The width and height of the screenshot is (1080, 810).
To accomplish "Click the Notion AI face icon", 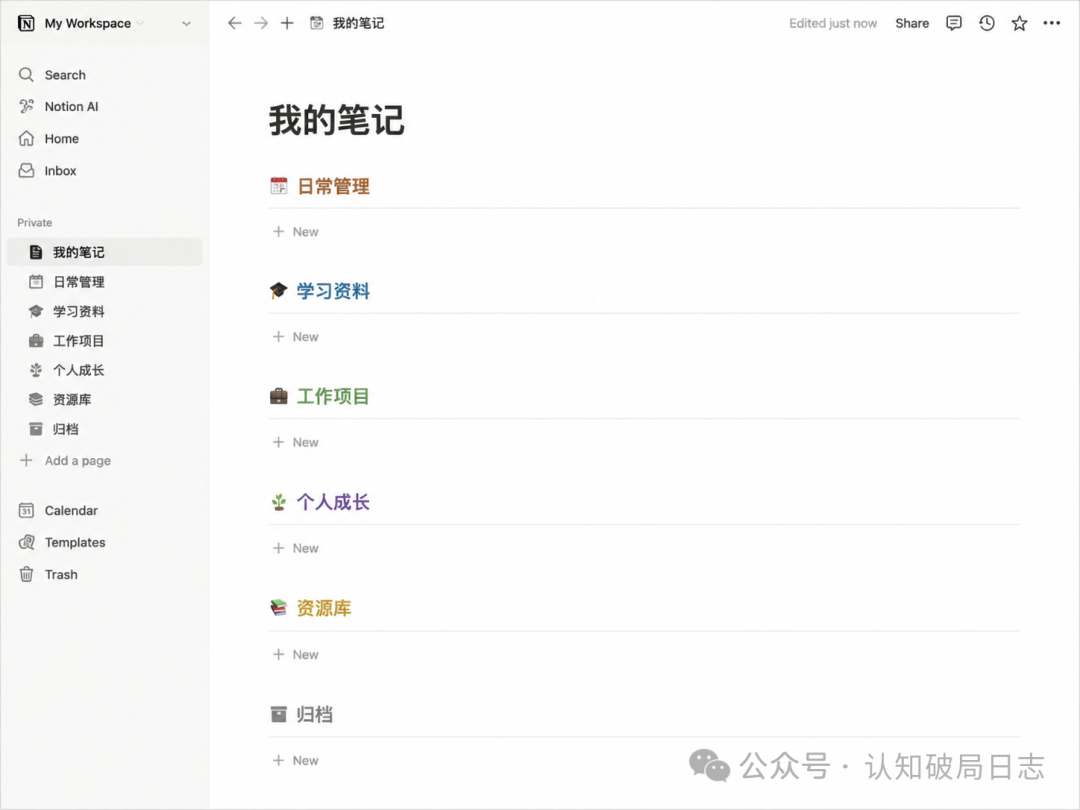I will coord(26,106).
